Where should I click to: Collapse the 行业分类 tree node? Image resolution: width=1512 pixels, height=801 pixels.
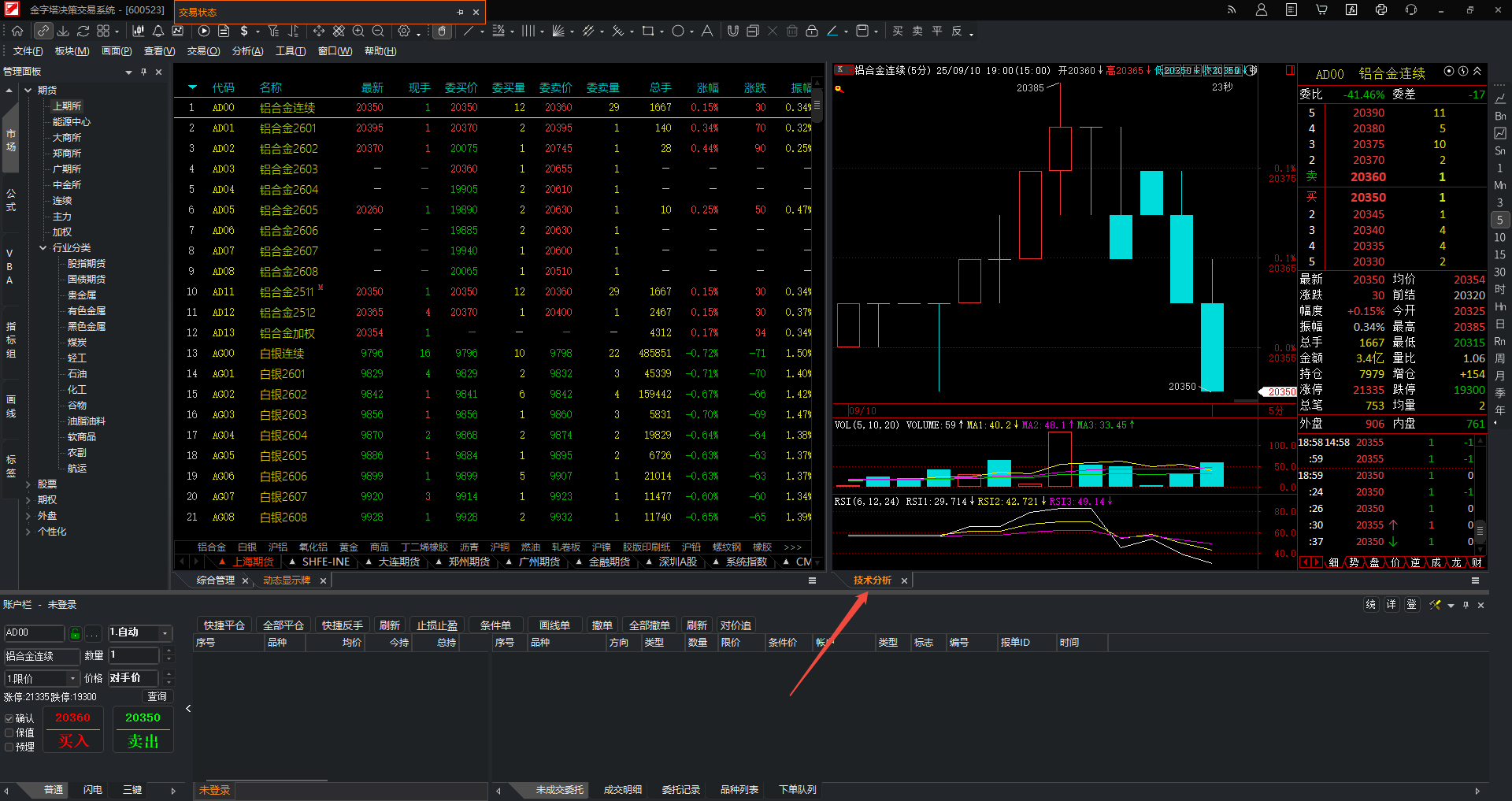pyautogui.click(x=43, y=248)
